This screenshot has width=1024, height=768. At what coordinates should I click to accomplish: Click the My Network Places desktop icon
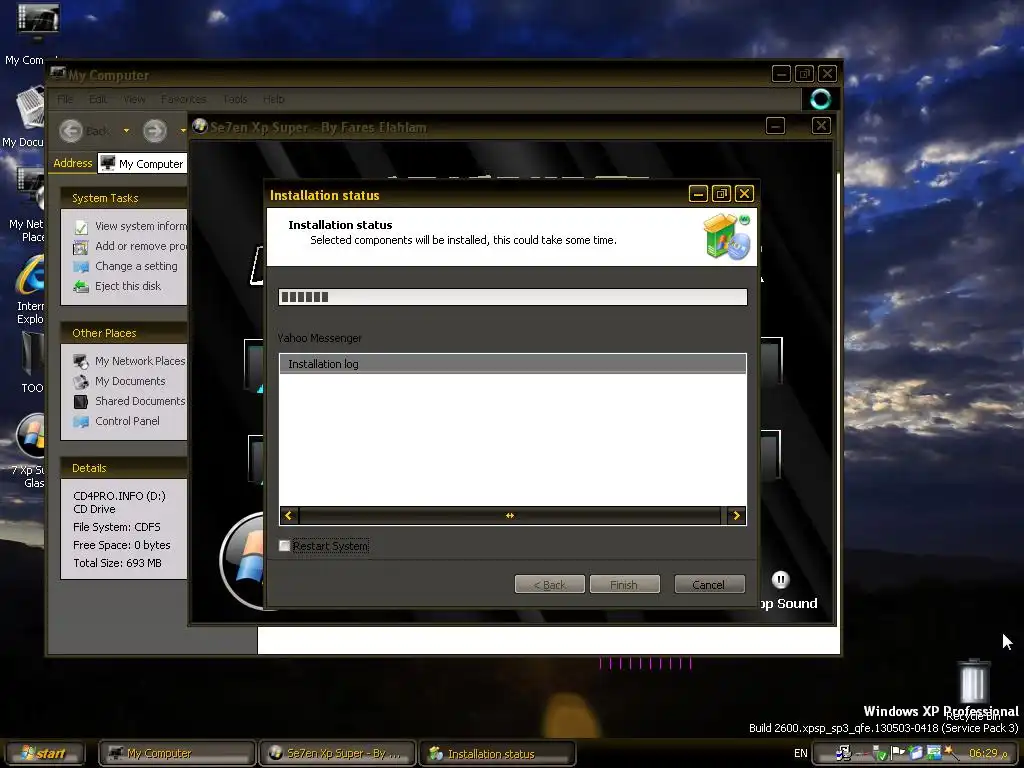pos(31,189)
